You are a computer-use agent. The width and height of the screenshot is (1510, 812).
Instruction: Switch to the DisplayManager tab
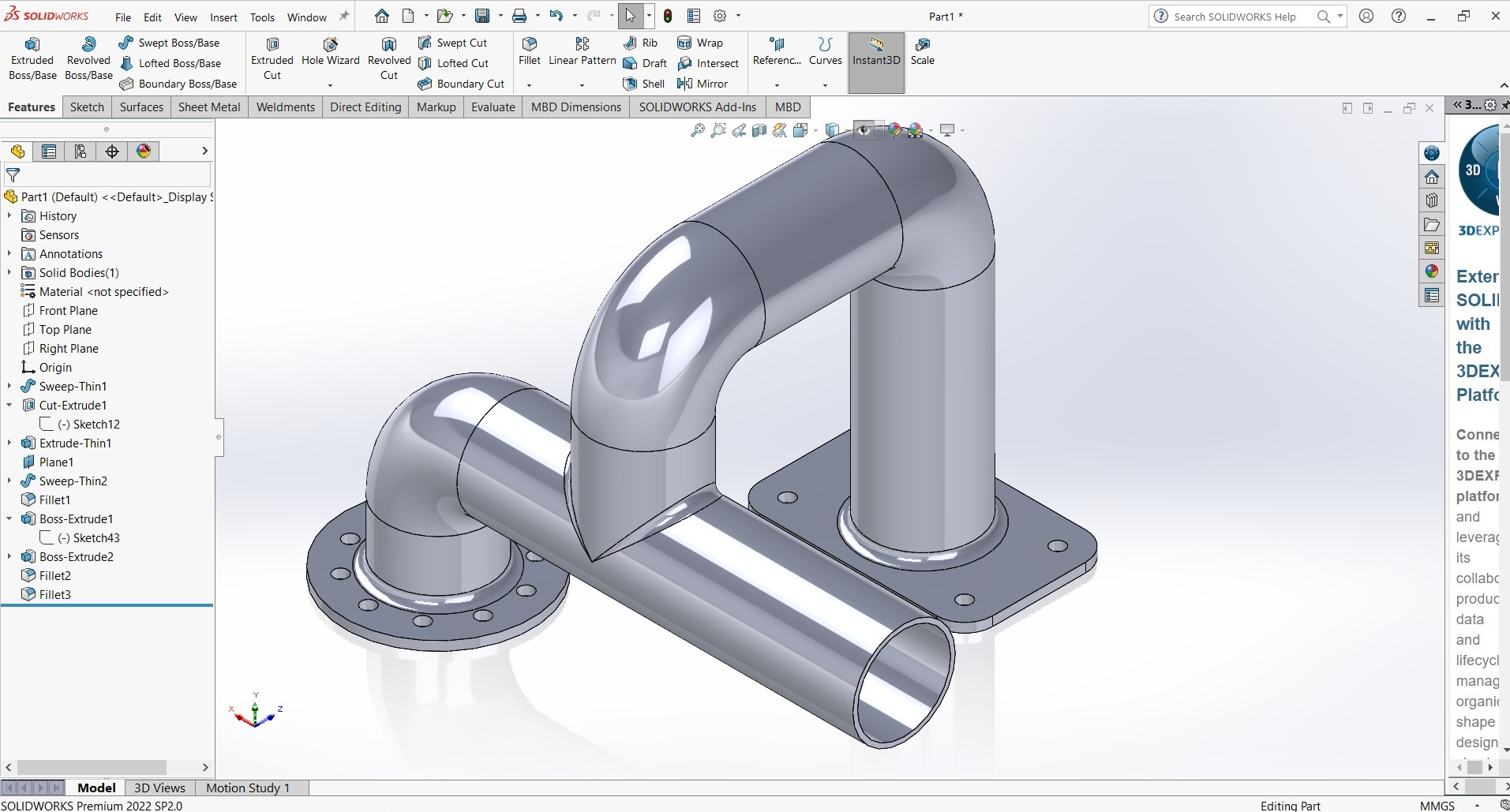144,152
